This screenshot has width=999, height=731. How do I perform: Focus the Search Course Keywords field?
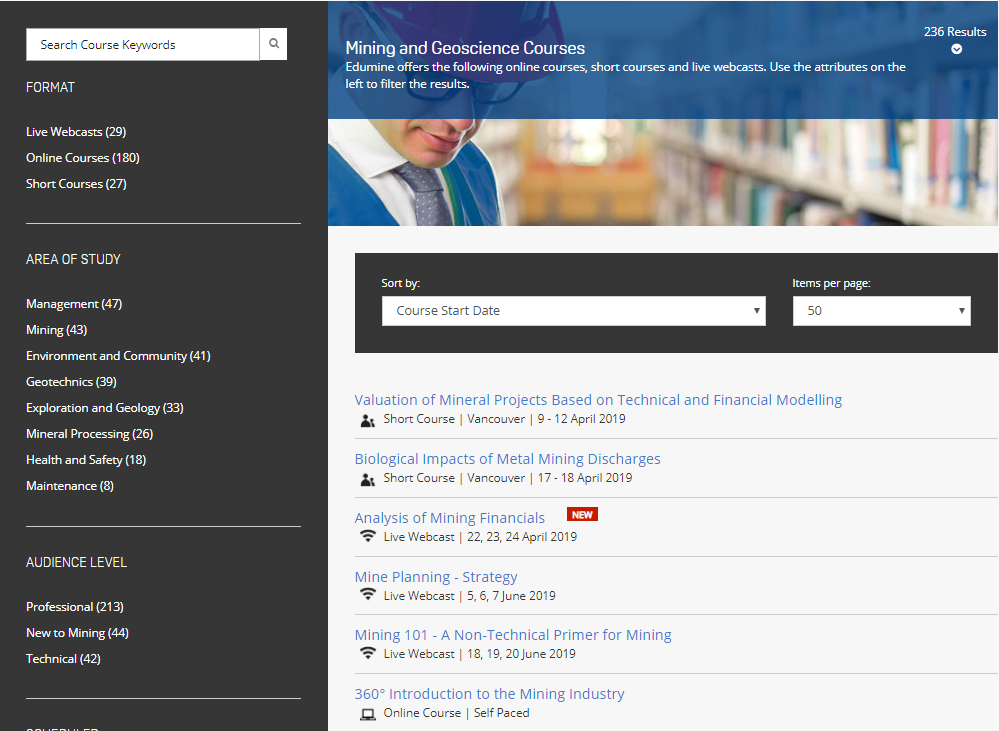tap(143, 45)
